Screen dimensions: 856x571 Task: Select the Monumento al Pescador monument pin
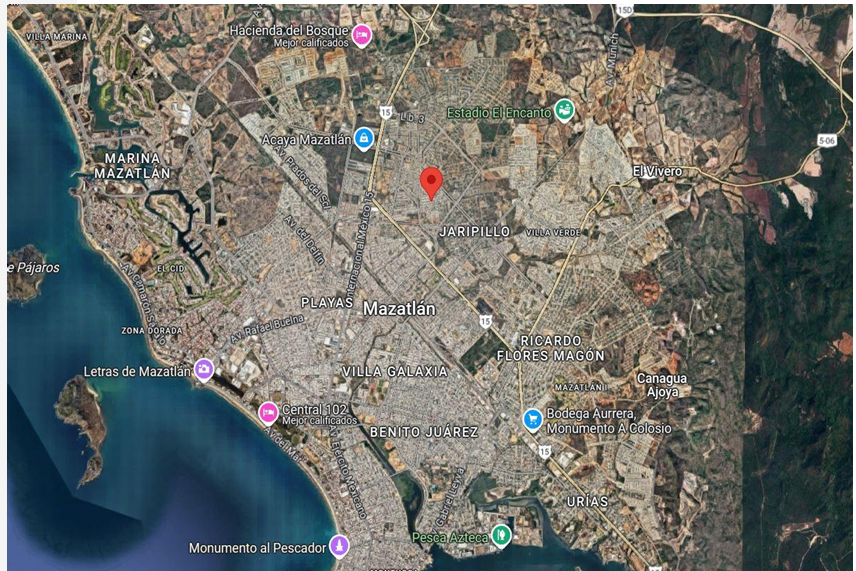pos(339,546)
